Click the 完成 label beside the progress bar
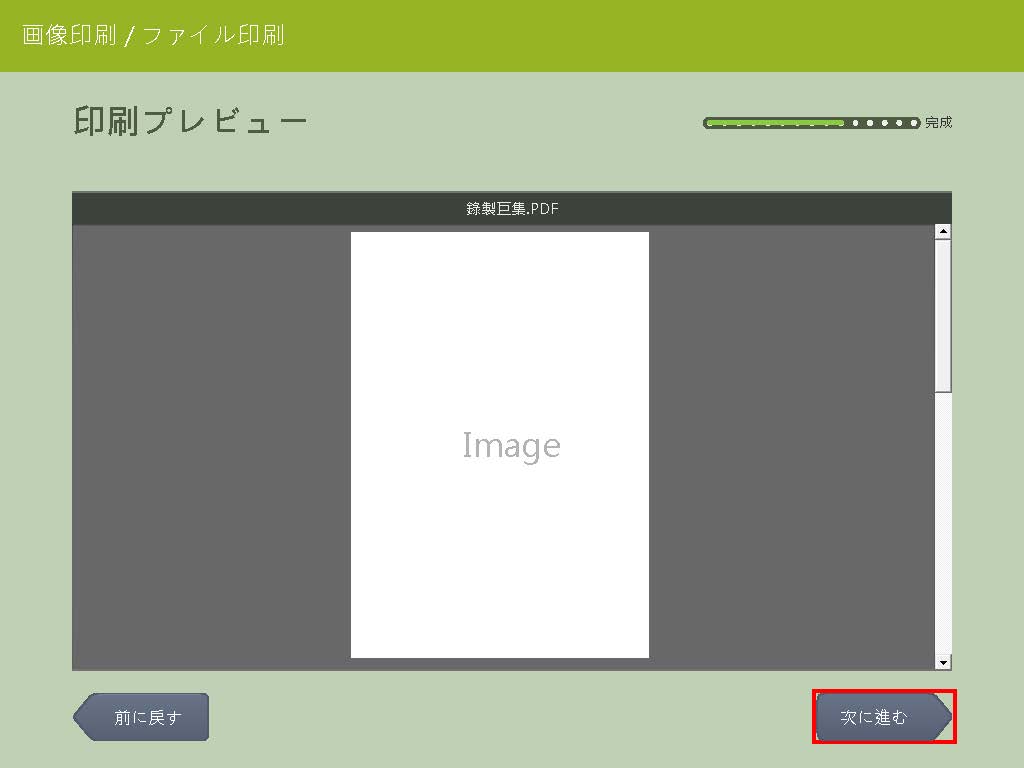The image size is (1024, 768). point(938,122)
